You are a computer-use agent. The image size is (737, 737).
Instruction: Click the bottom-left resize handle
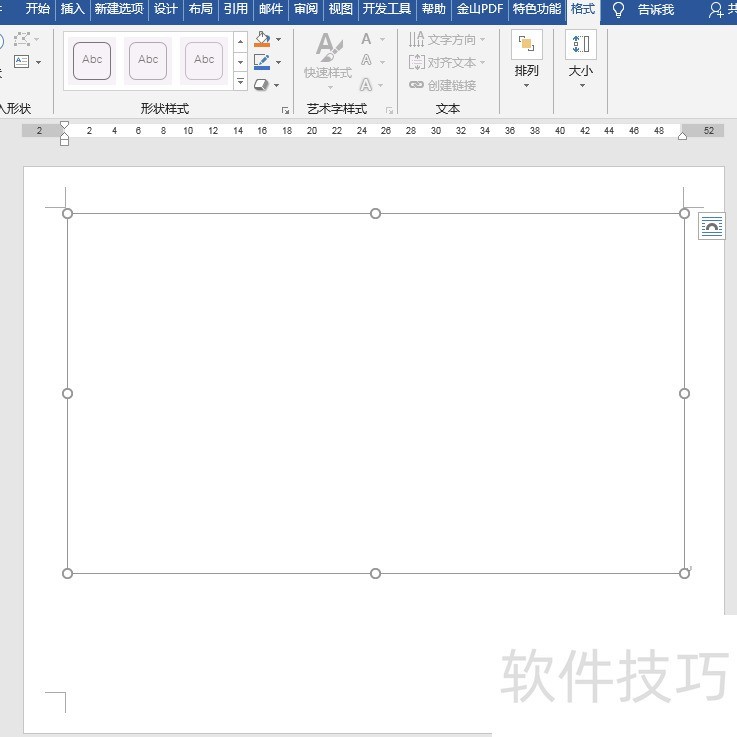67,573
